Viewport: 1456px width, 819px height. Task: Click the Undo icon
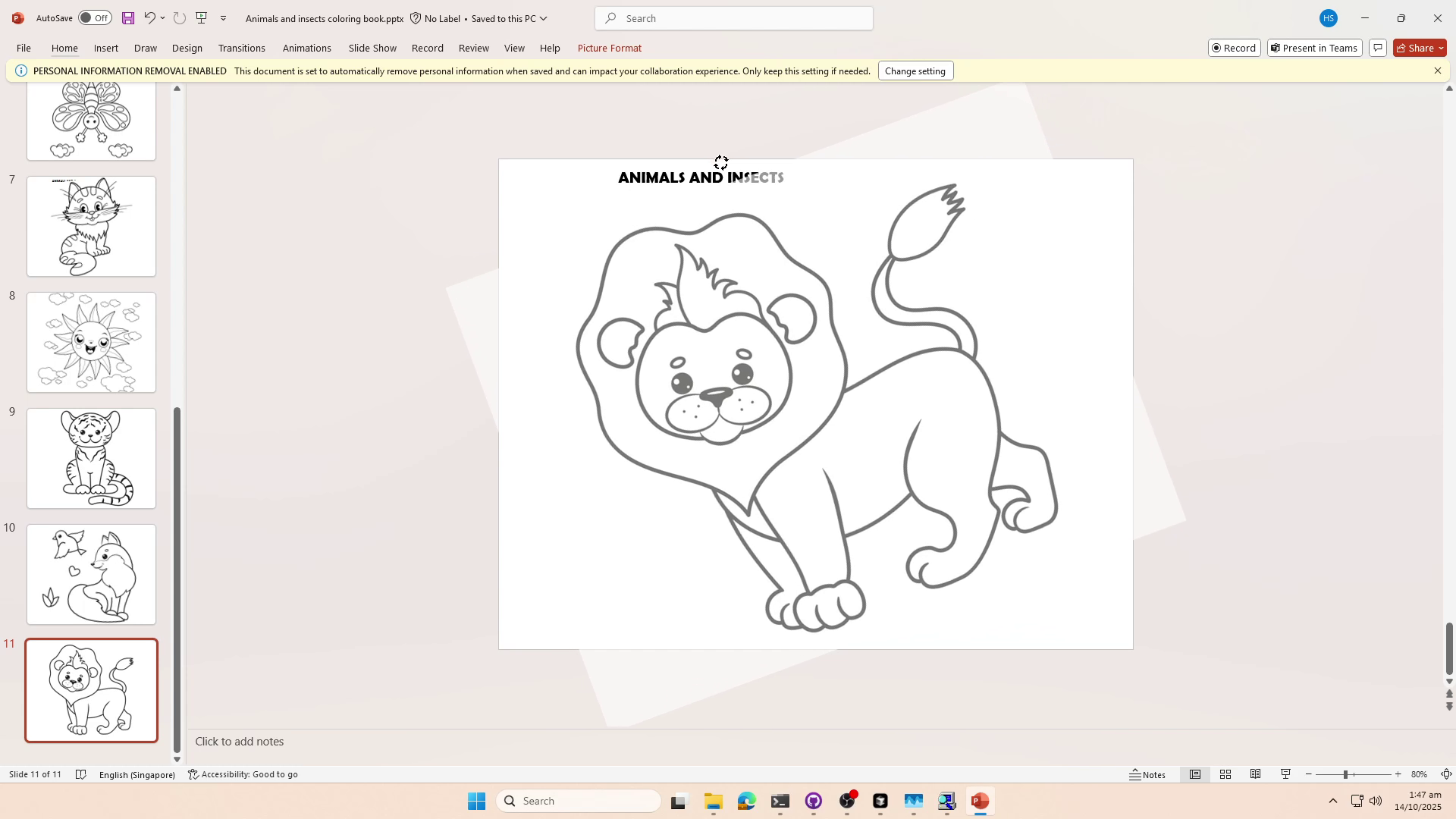[149, 17]
